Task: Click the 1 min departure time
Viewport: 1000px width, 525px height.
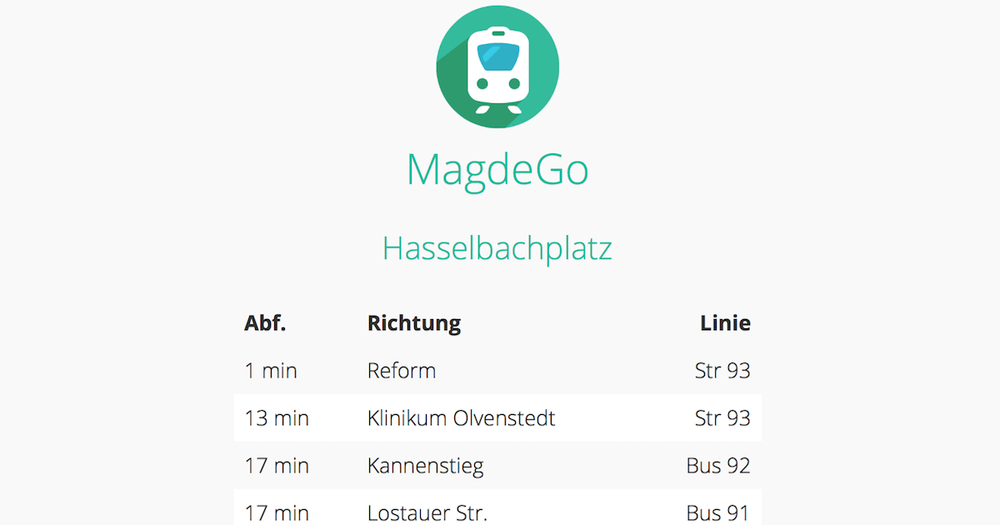Action: [x=271, y=371]
